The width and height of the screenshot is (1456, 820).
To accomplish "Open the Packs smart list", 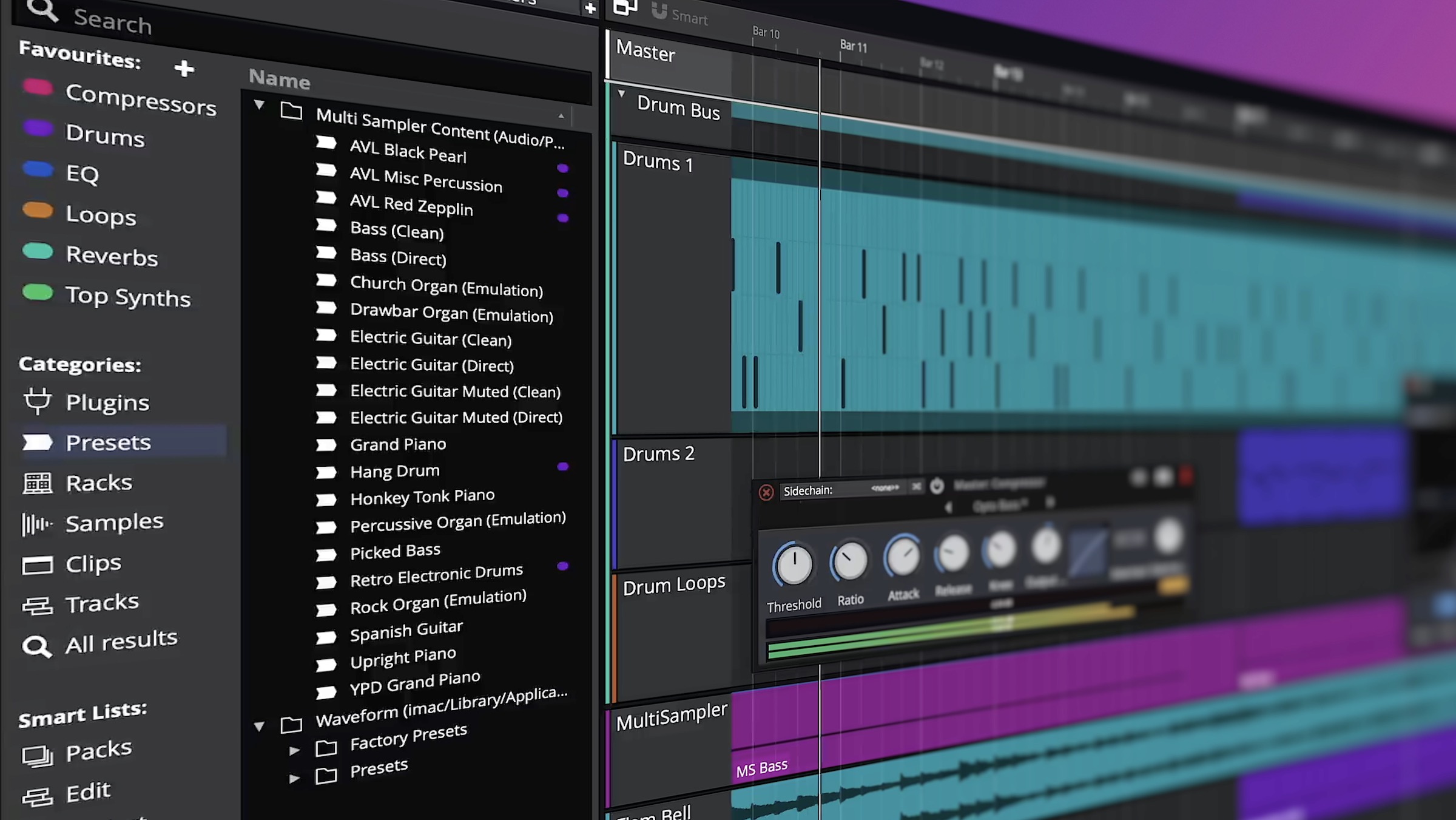I will [x=98, y=751].
